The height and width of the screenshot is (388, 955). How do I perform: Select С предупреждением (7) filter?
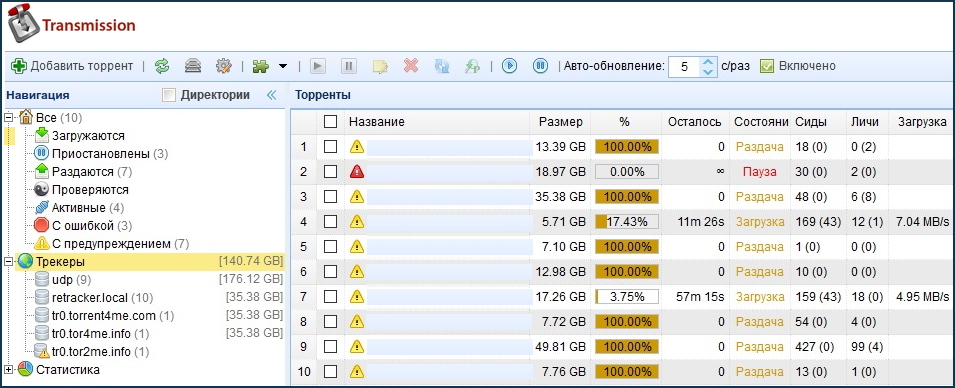pyautogui.click(x=112, y=244)
